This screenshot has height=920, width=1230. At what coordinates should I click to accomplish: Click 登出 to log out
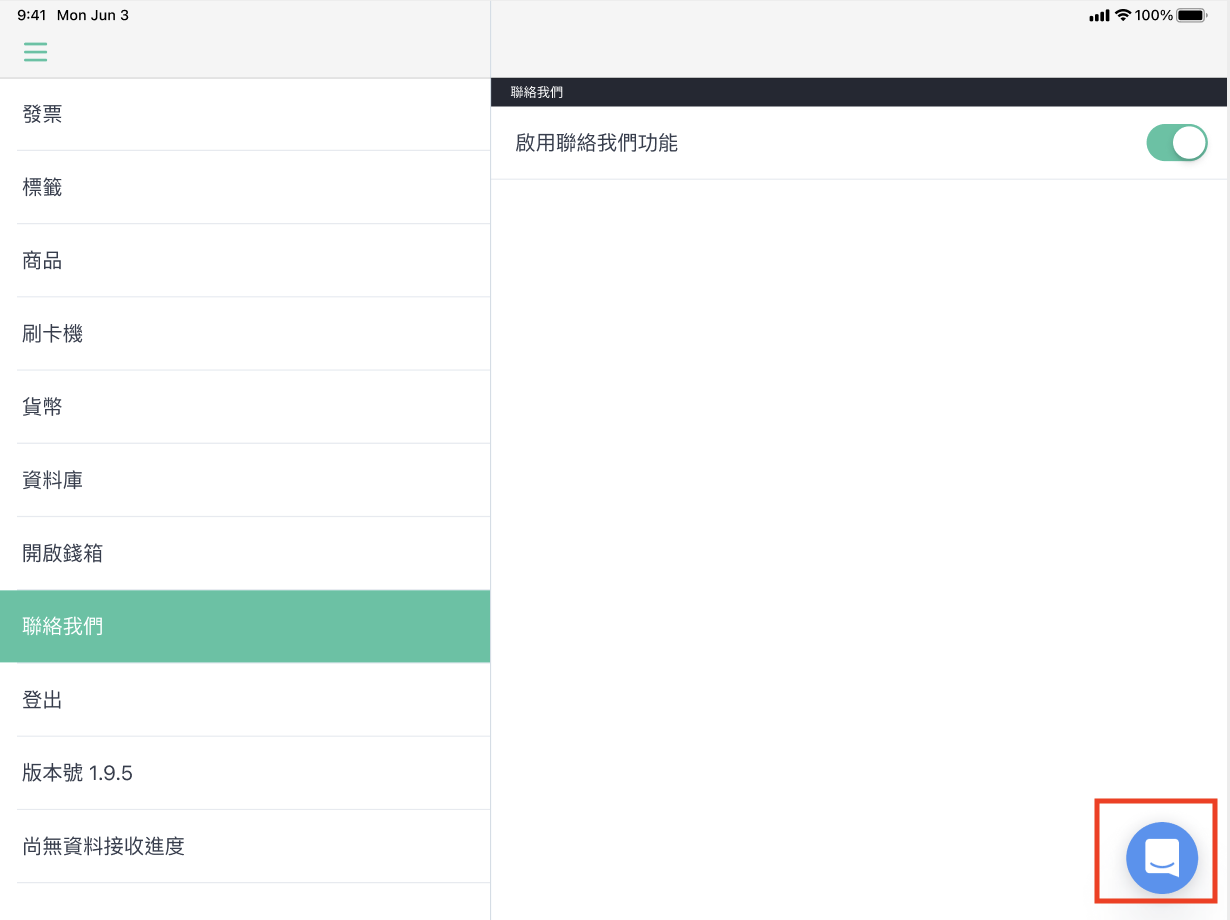point(245,700)
